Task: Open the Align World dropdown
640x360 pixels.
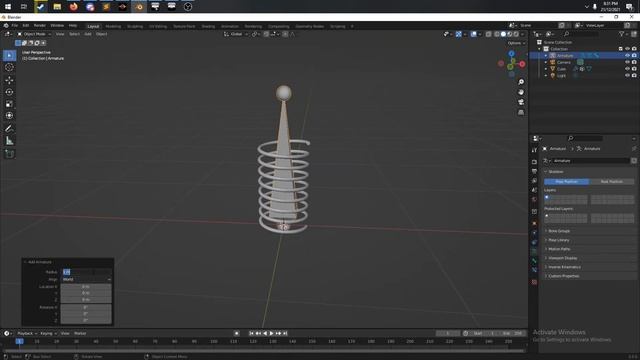Action: [x=86, y=280]
